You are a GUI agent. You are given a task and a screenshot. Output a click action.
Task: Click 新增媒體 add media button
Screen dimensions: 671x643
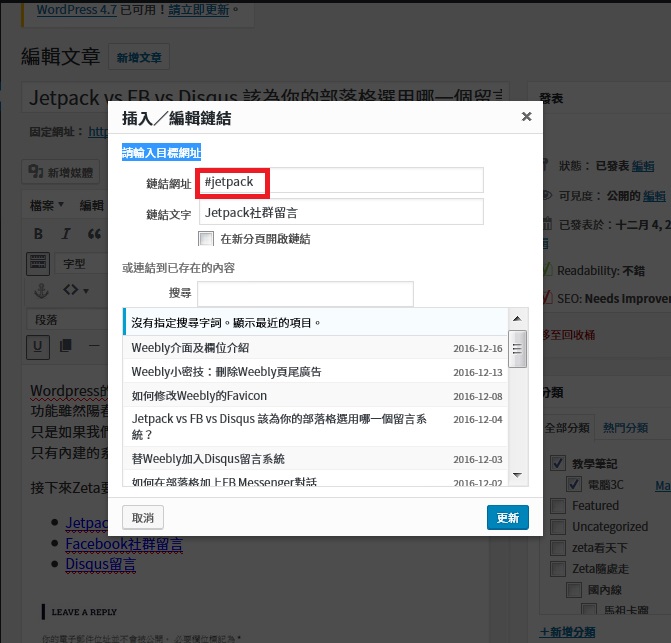pyautogui.click(x=61, y=172)
